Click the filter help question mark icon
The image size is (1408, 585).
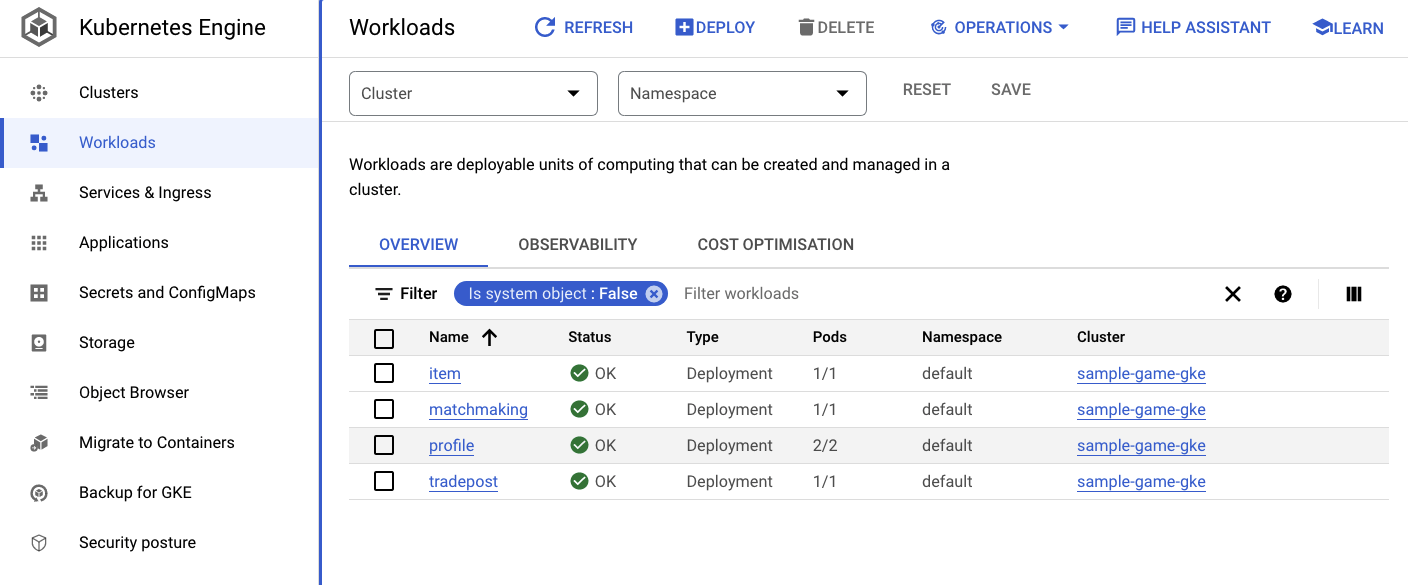[1283, 294]
